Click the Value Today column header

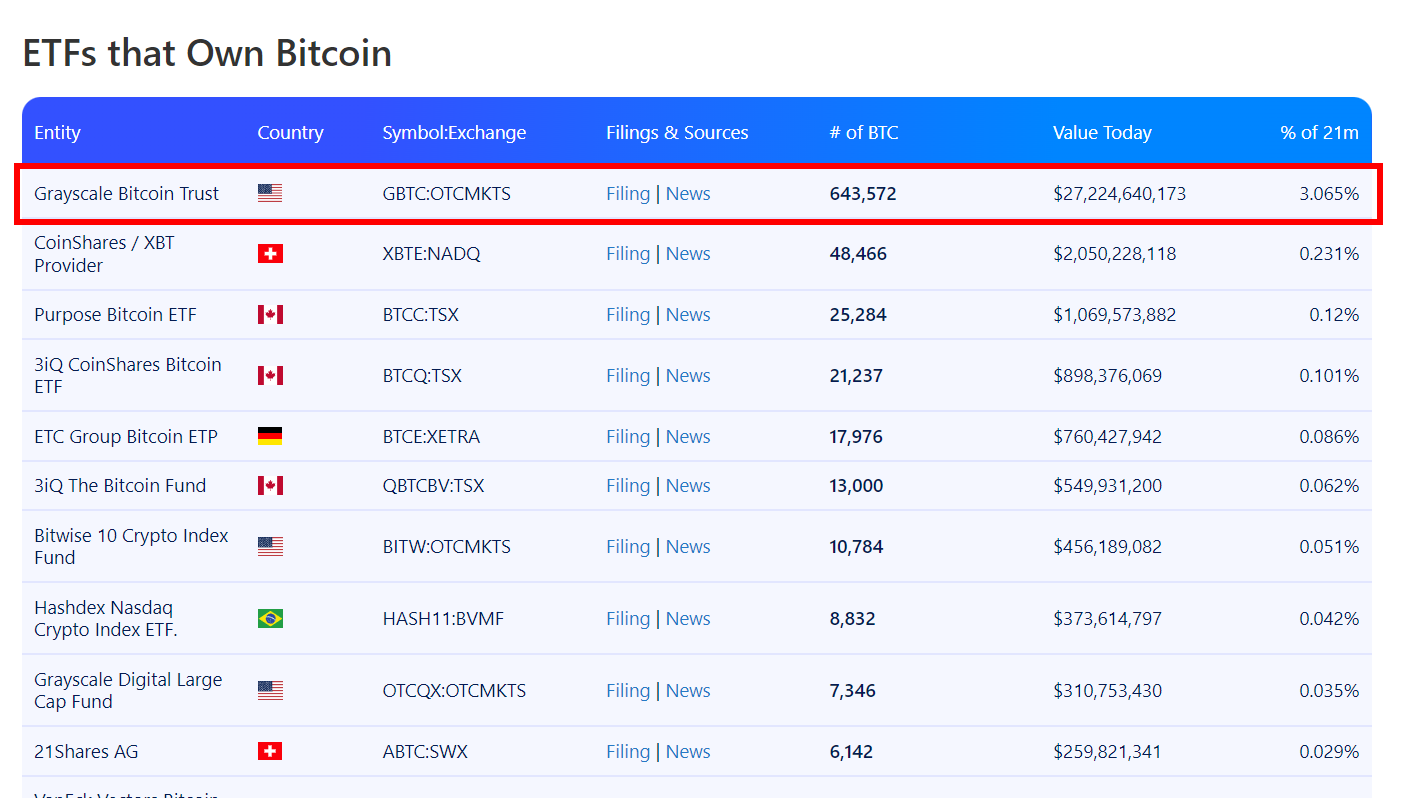(1102, 133)
